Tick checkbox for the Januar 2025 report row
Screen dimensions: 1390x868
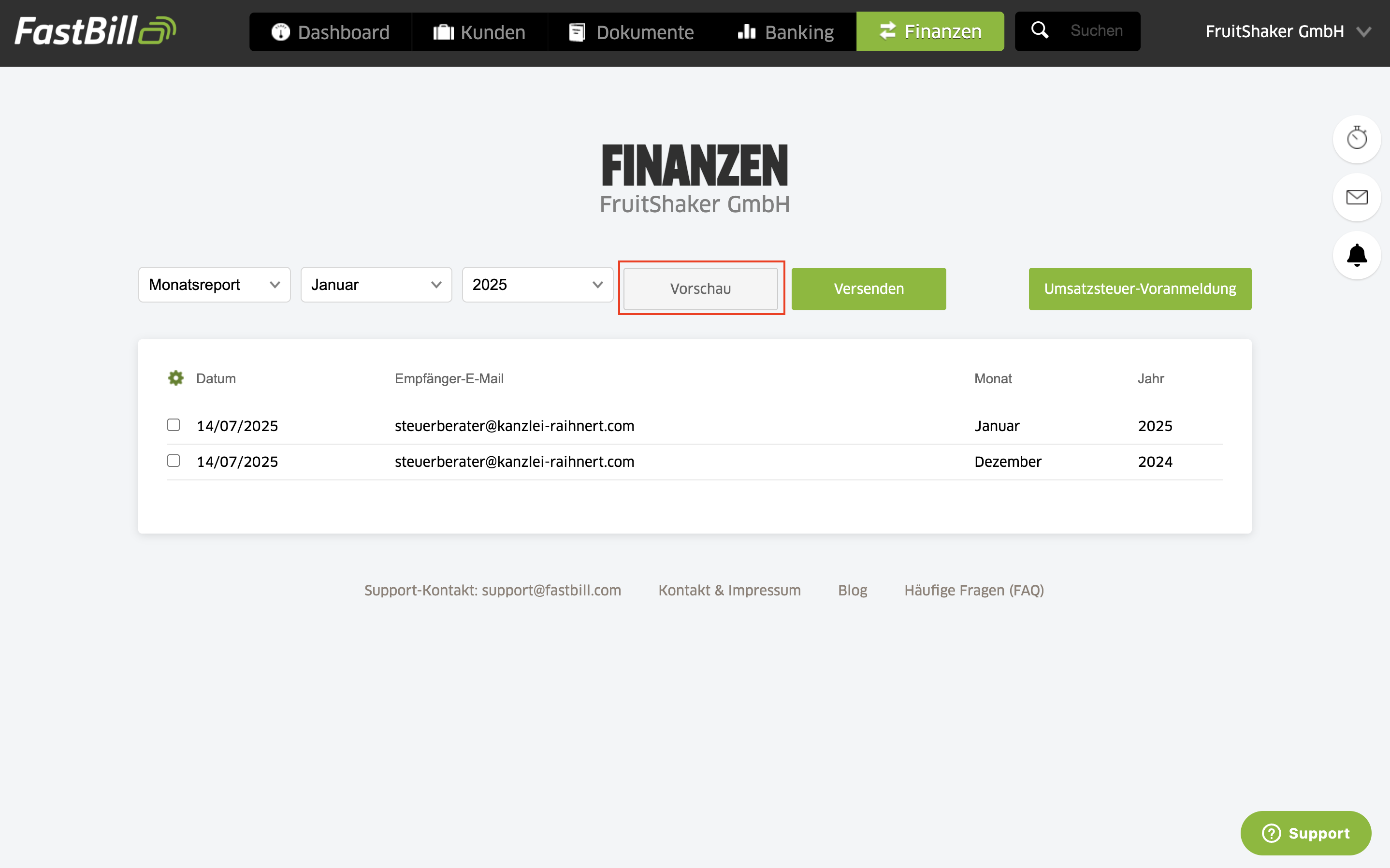click(174, 425)
